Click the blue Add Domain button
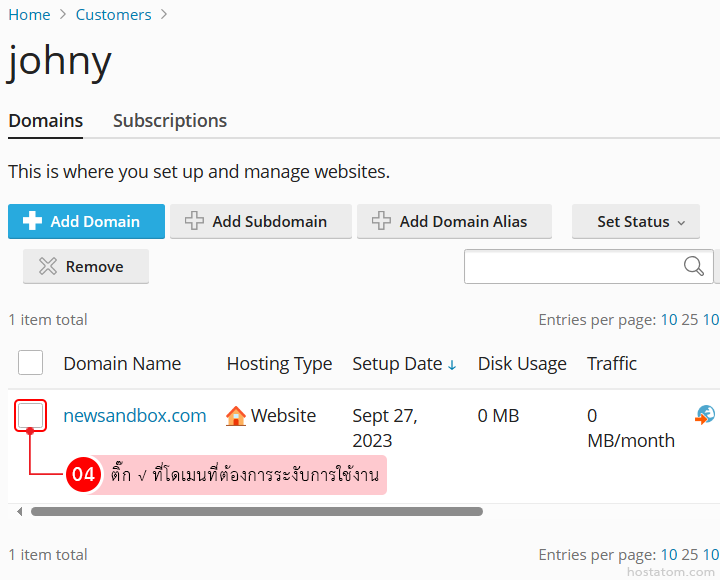720x580 pixels. (86, 221)
